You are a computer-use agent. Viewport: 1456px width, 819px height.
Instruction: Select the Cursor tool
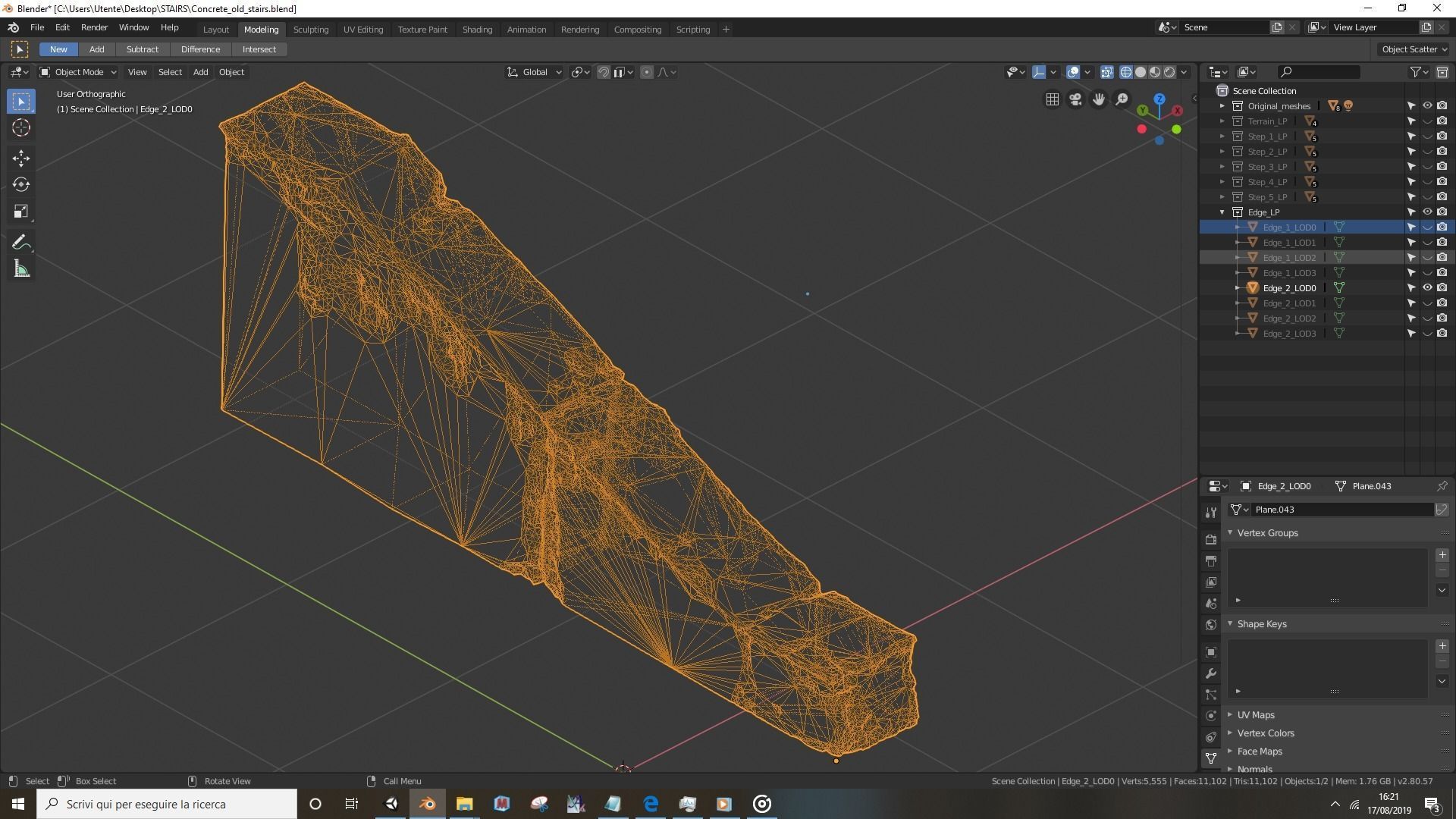(21, 127)
